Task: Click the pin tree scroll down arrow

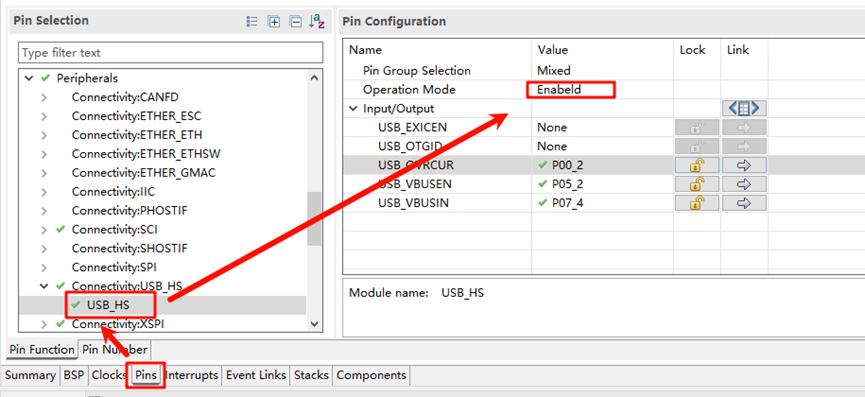Action: coord(314,324)
